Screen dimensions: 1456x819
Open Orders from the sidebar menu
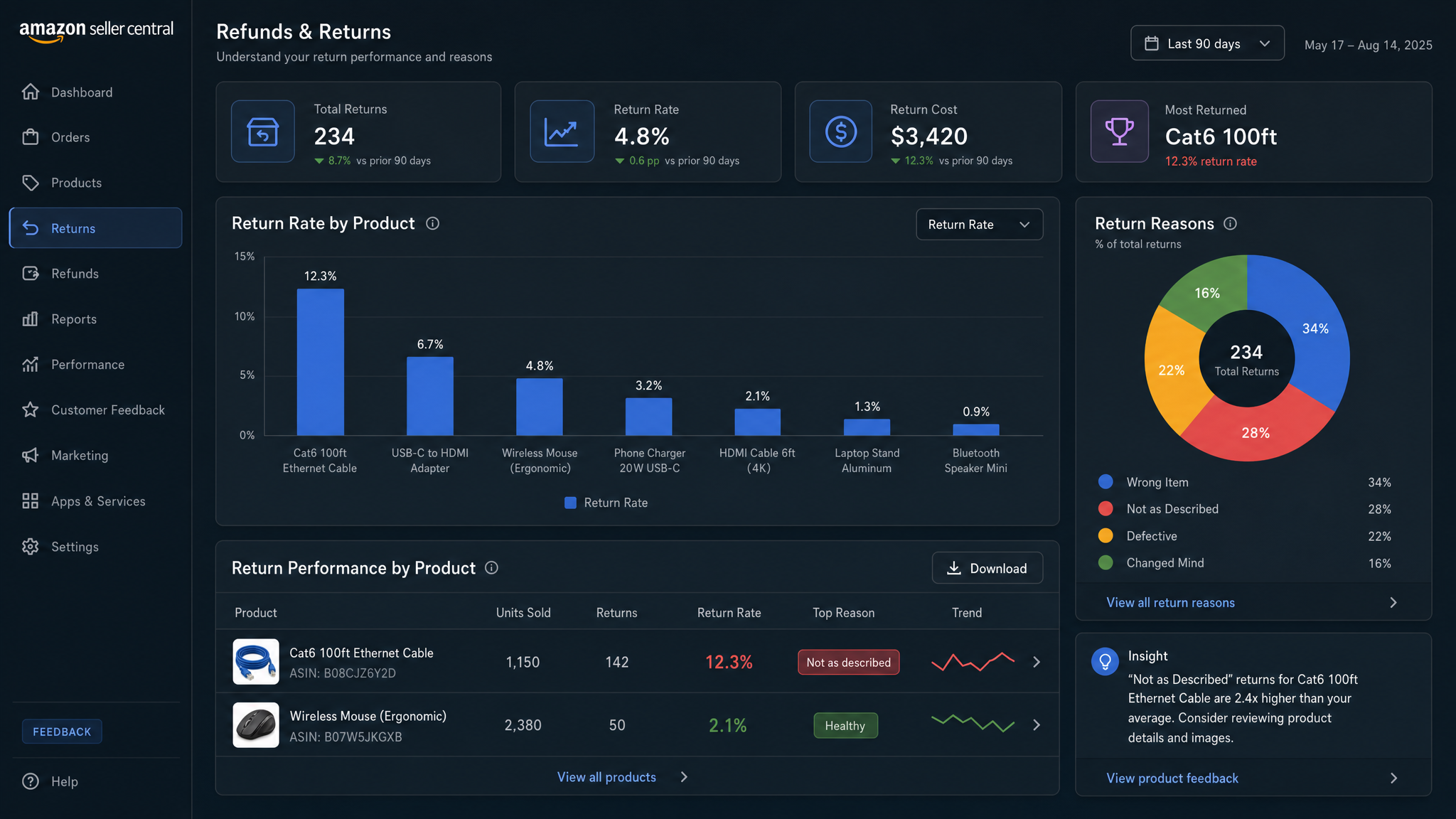click(x=95, y=137)
